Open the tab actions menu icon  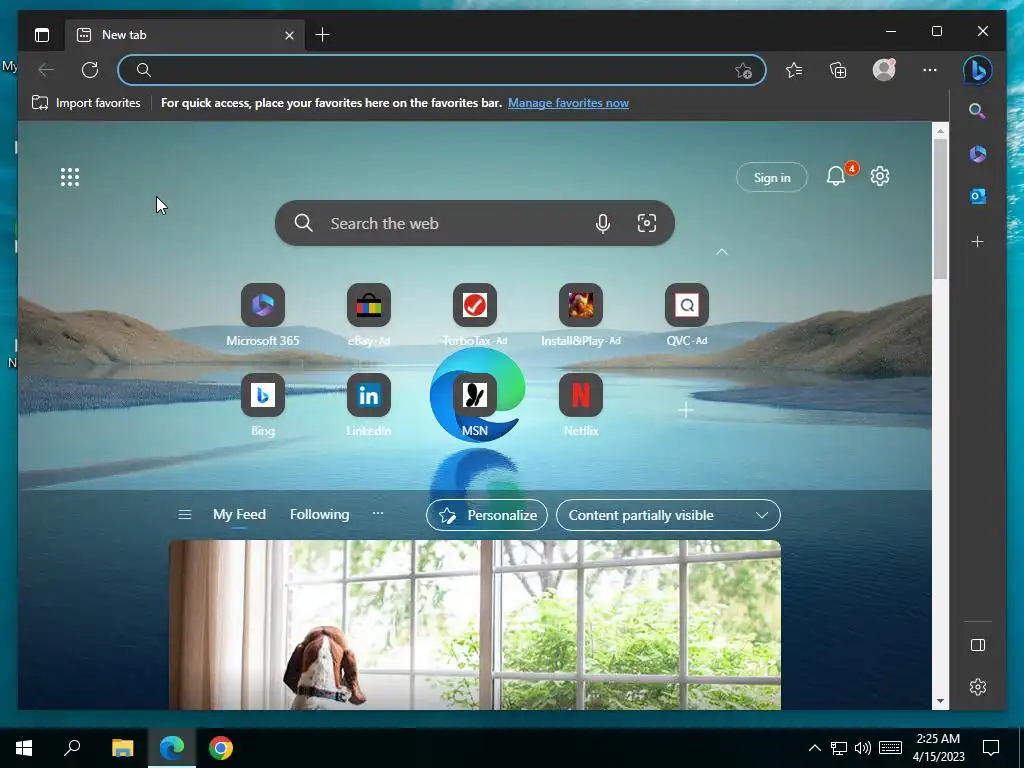coord(42,35)
